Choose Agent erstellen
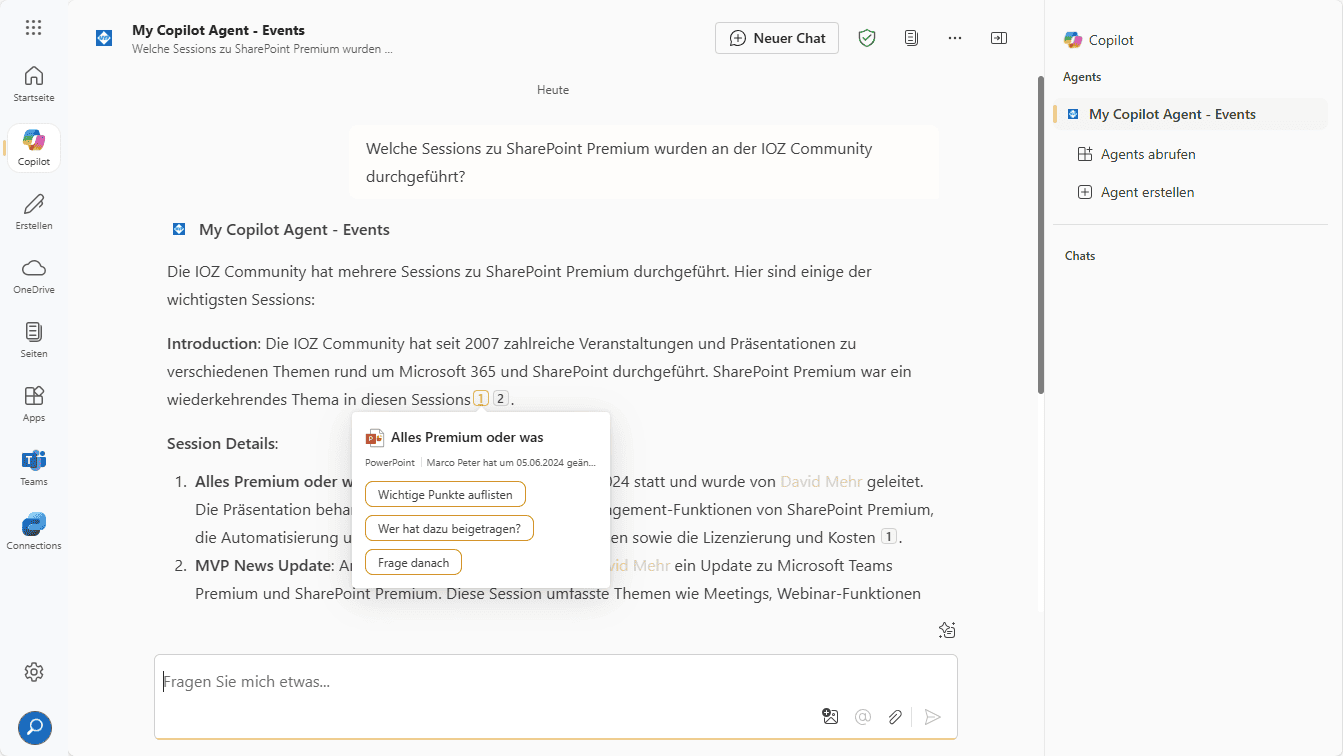This screenshot has width=1343, height=756. tap(1146, 192)
